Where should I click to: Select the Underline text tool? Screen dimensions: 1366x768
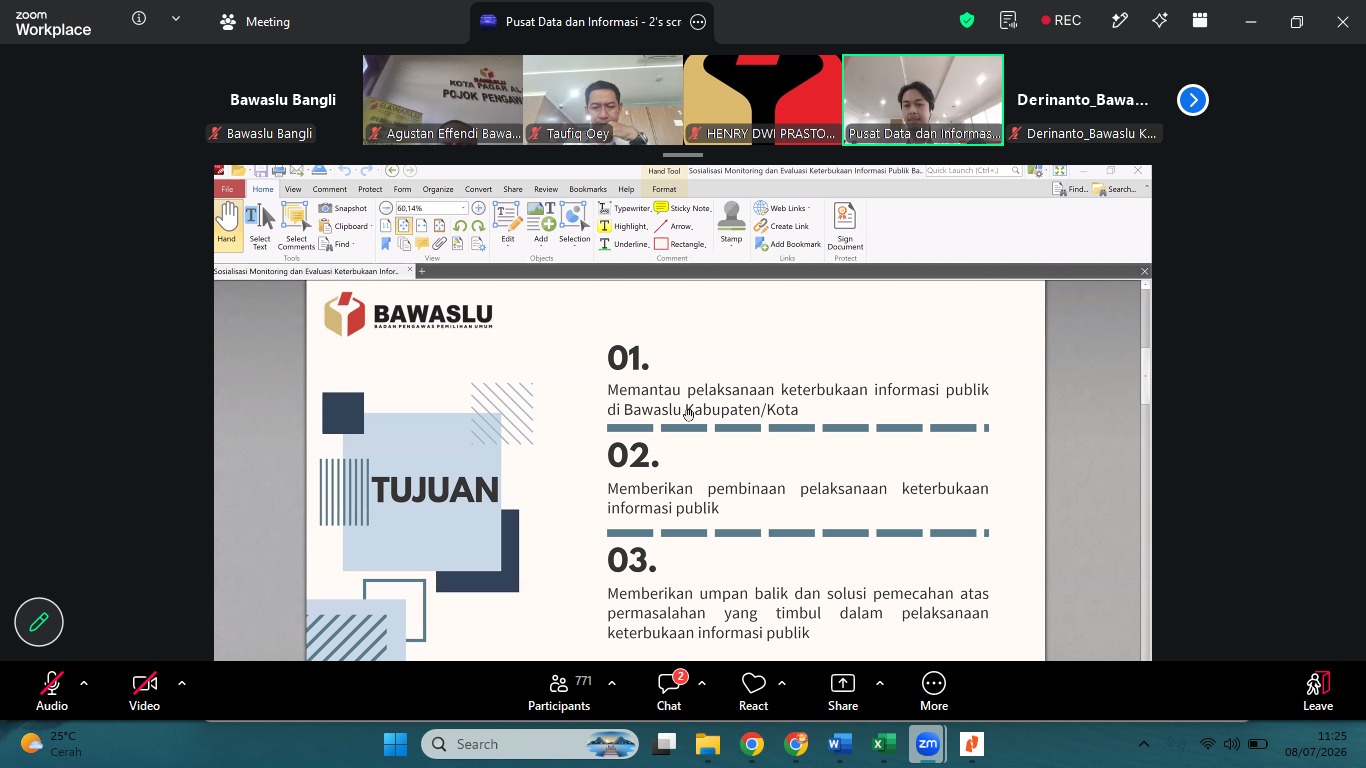coord(624,244)
